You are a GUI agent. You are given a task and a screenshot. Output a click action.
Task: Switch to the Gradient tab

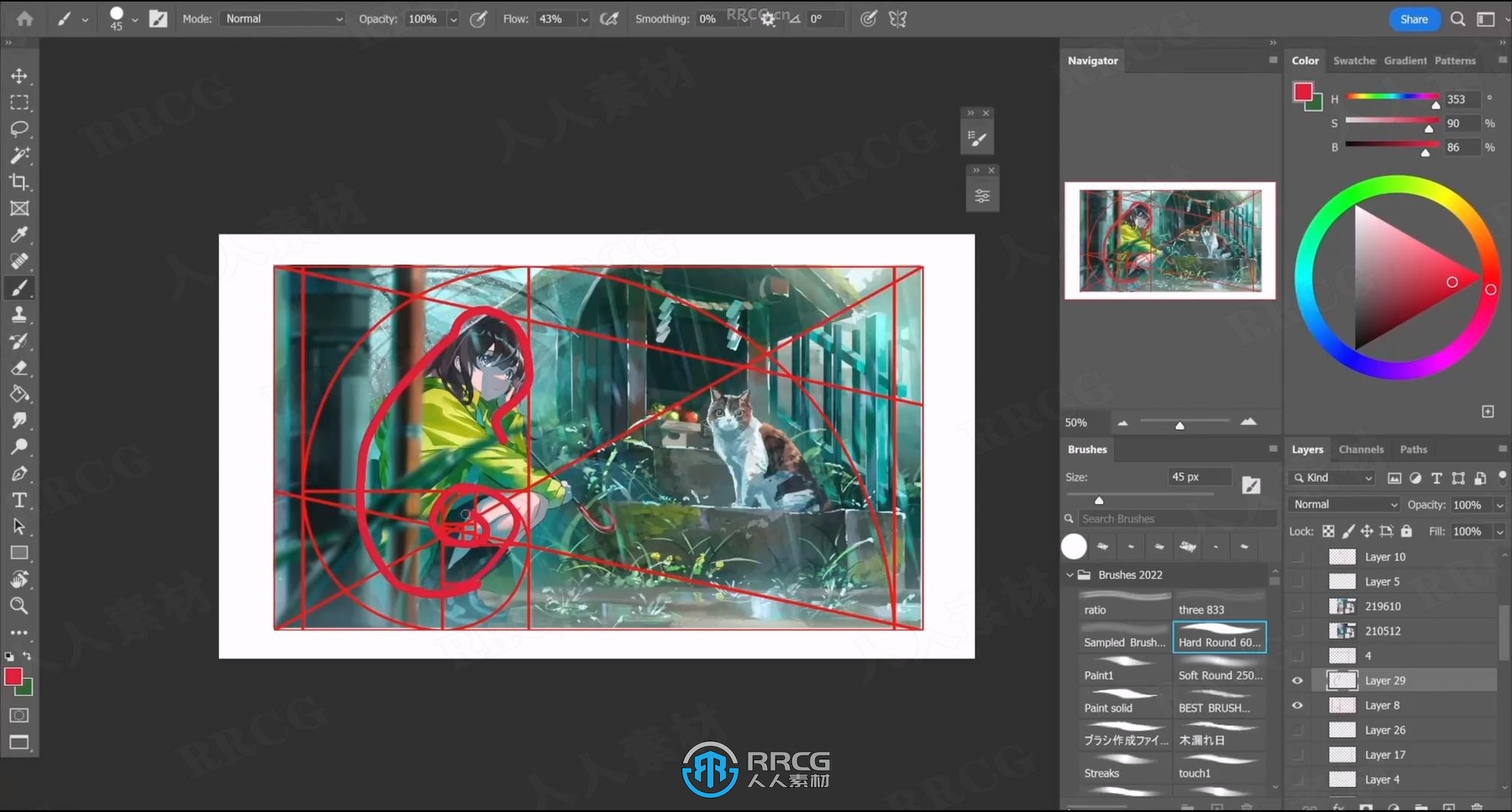click(1405, 61)
